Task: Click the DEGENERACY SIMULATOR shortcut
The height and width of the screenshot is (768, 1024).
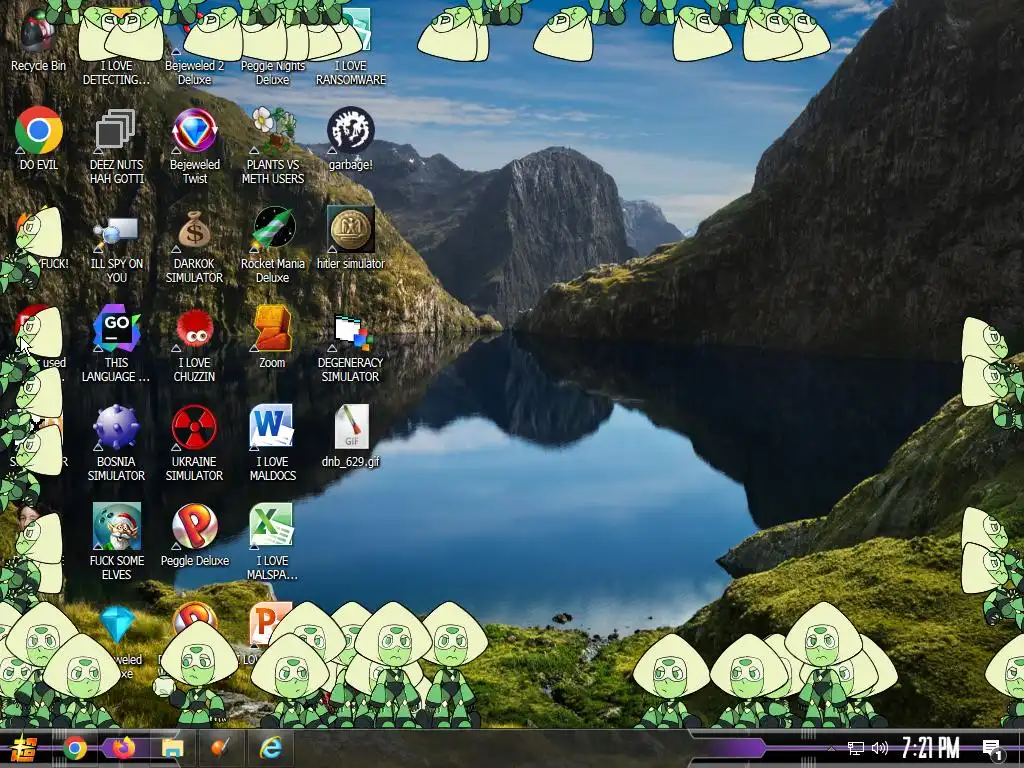Action: point(351,347)
